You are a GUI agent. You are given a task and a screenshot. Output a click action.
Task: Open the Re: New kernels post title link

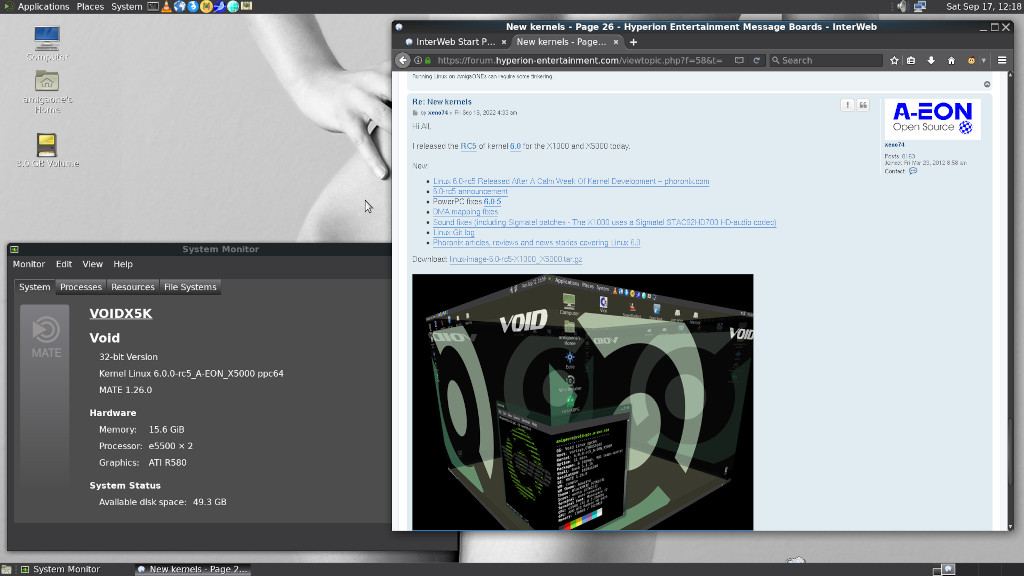pyautogui.click(x=441, y=102)
